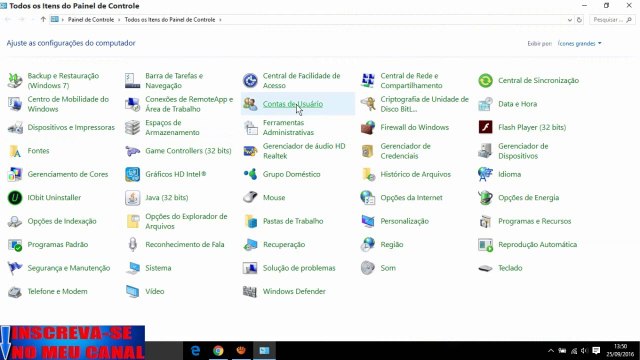Launch Edge from the taskbar

coord(196,351)
